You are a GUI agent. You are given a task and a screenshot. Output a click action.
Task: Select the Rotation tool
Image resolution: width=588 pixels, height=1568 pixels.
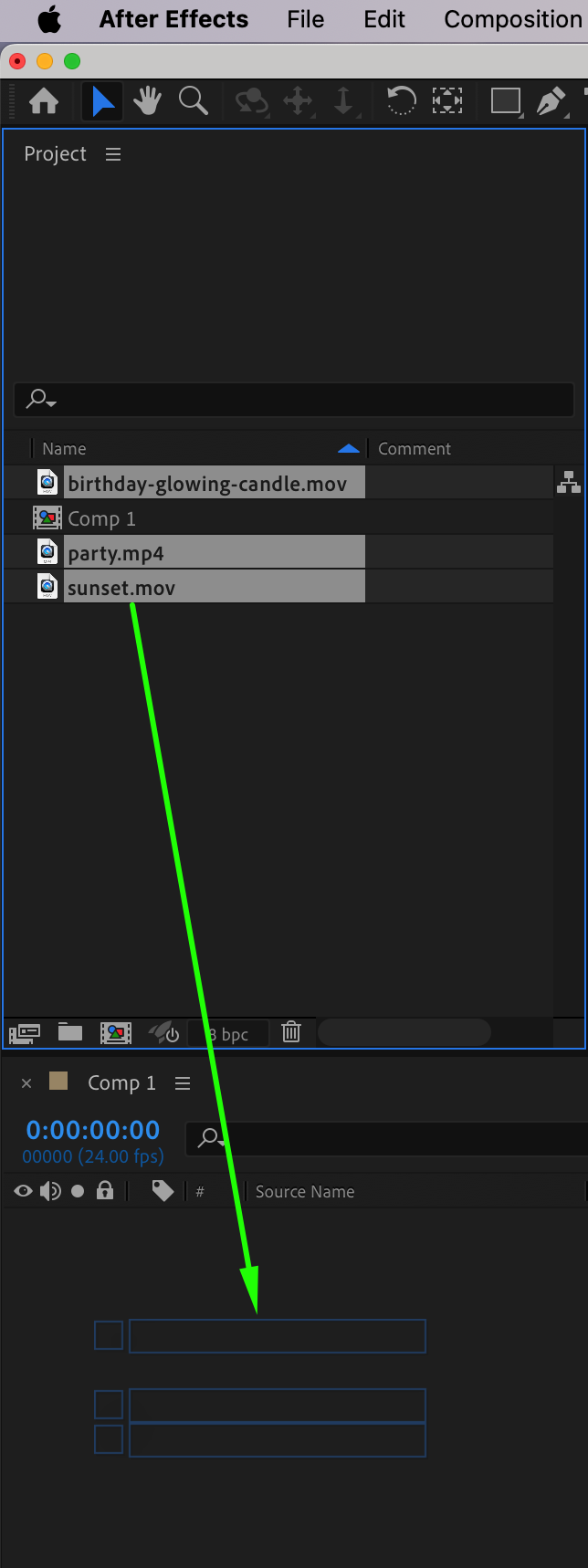tap(401, 100)
